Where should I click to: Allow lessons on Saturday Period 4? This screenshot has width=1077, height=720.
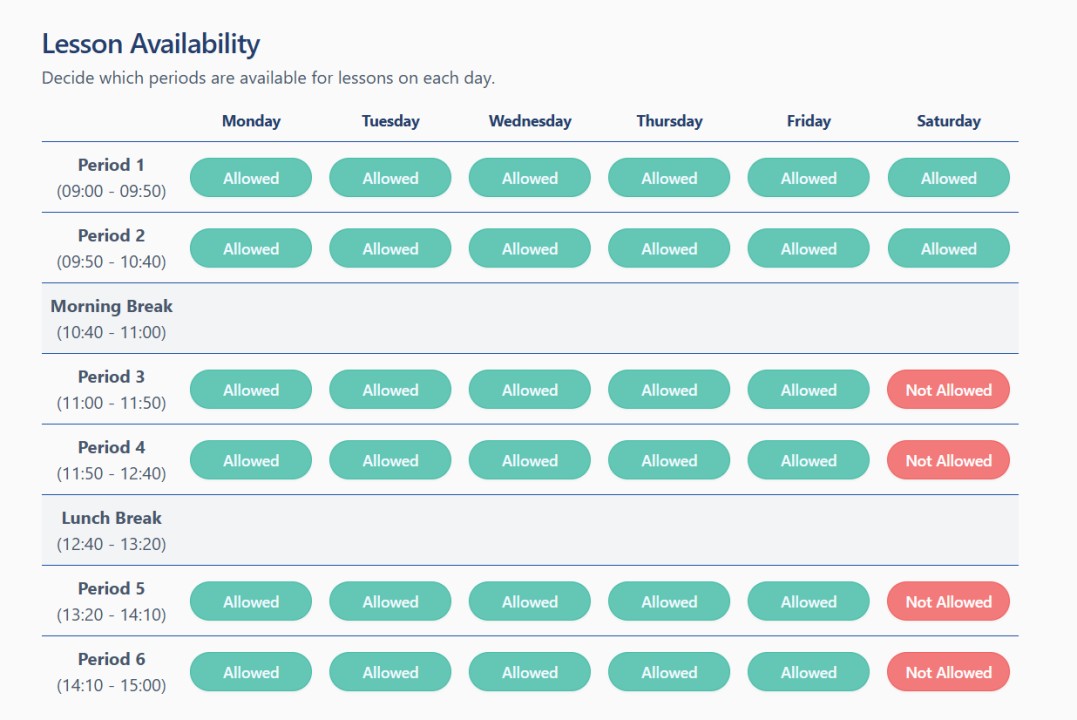tap(947, 460)
